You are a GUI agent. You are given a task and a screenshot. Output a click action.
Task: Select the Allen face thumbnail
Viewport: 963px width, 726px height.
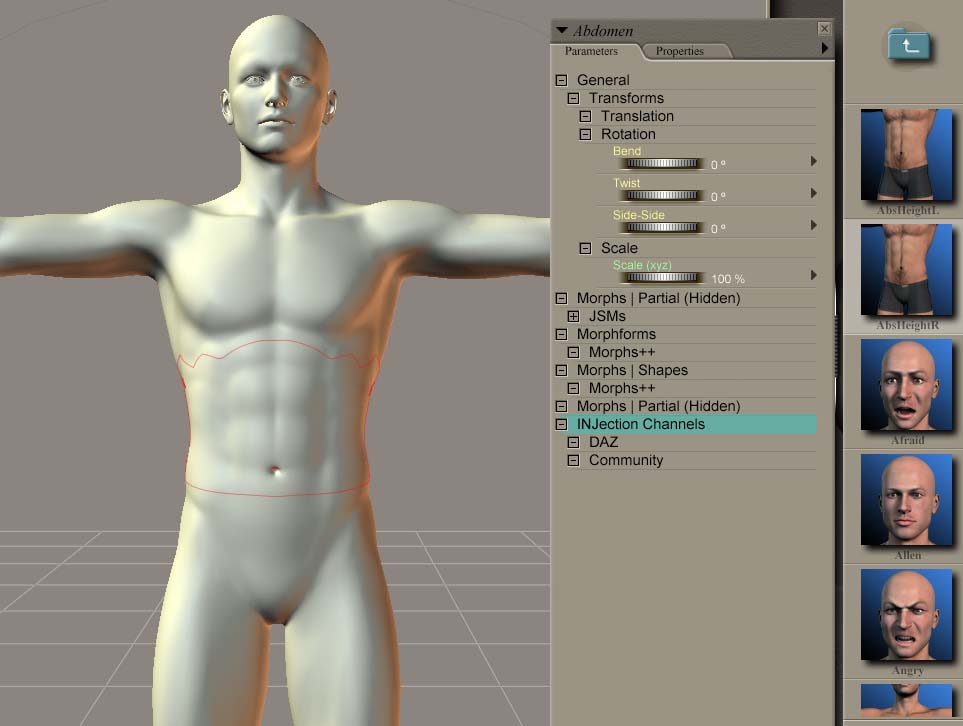pyautogui.click(x=906, y=499)
